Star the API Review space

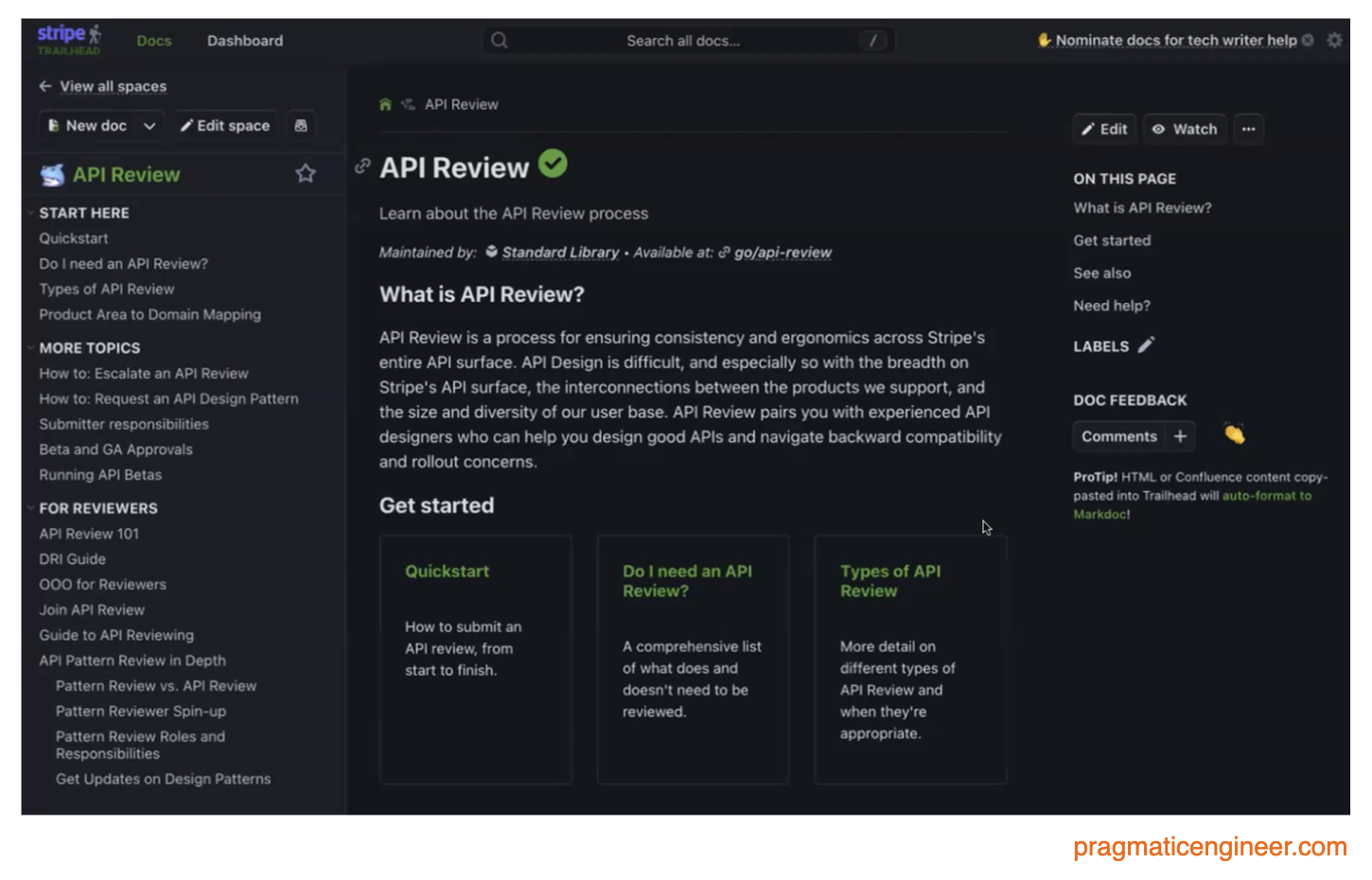tap(305, 174)
